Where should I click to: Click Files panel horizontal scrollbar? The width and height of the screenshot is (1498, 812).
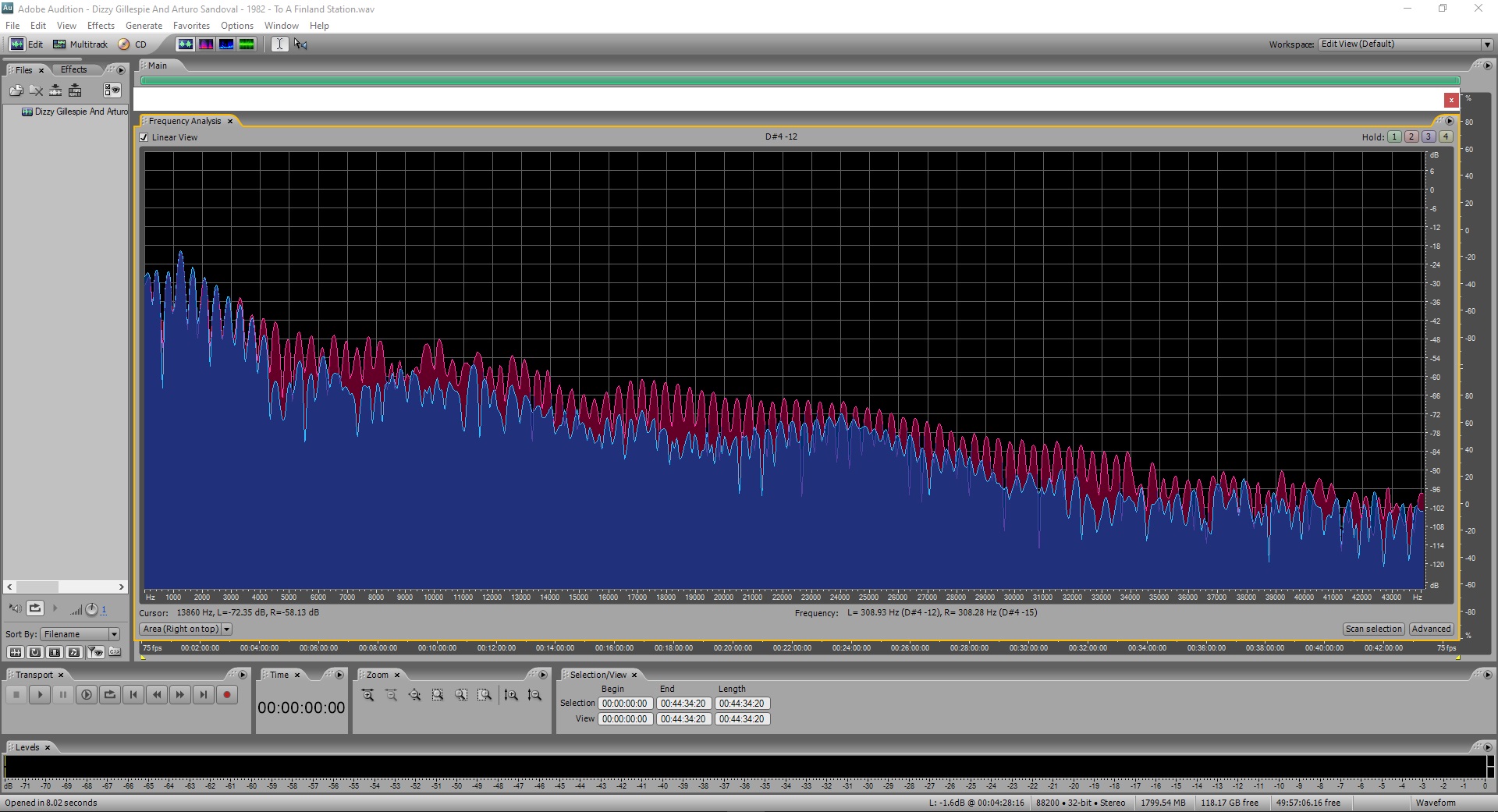66,587
